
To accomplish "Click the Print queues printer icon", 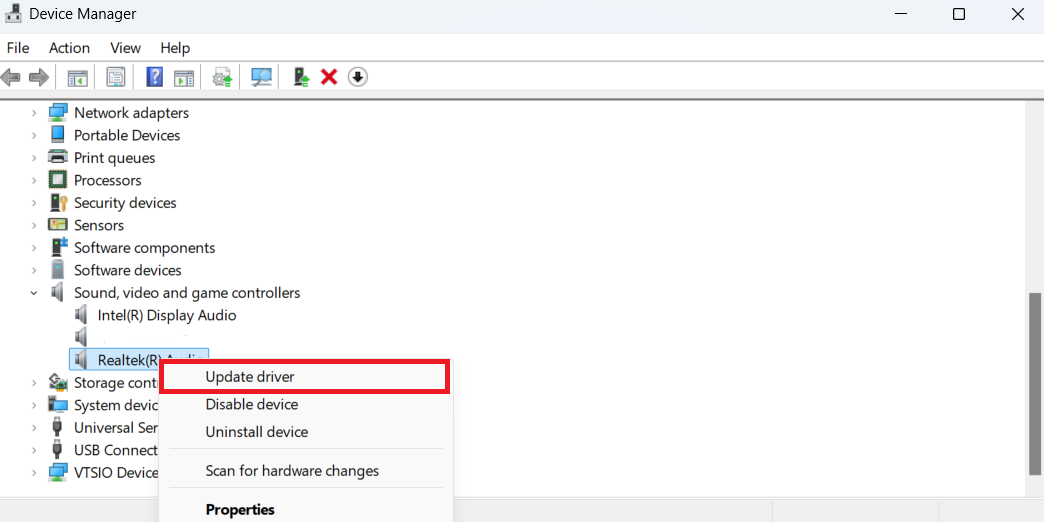I will click(58, 158).
